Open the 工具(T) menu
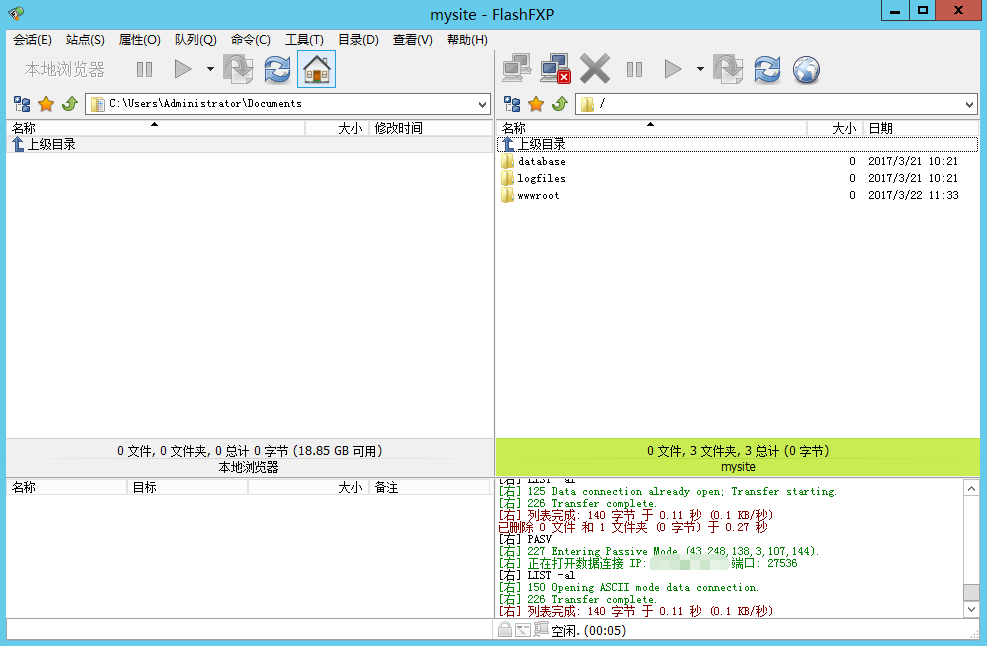The image size is (987, 646). click(x=304, y=40)
